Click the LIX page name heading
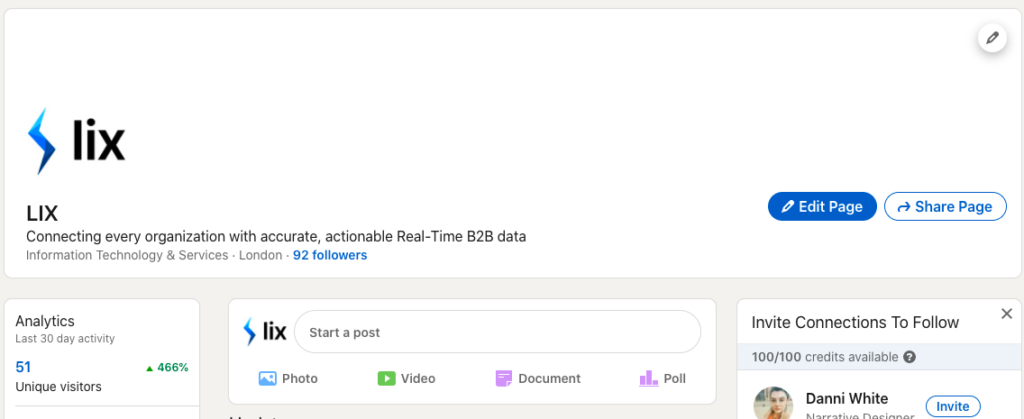 point(42,213)
